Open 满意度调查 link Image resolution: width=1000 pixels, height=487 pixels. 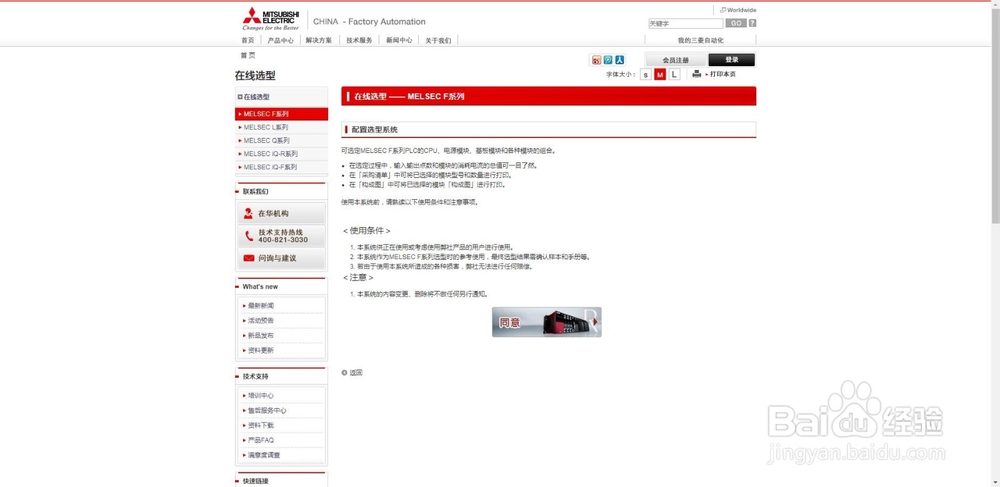tap(263, 455)
